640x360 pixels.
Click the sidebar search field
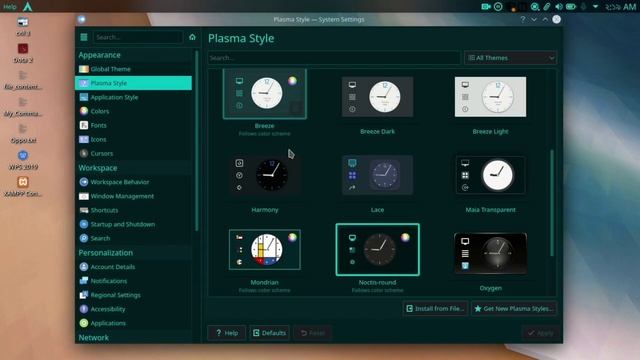tap(138, 37)
